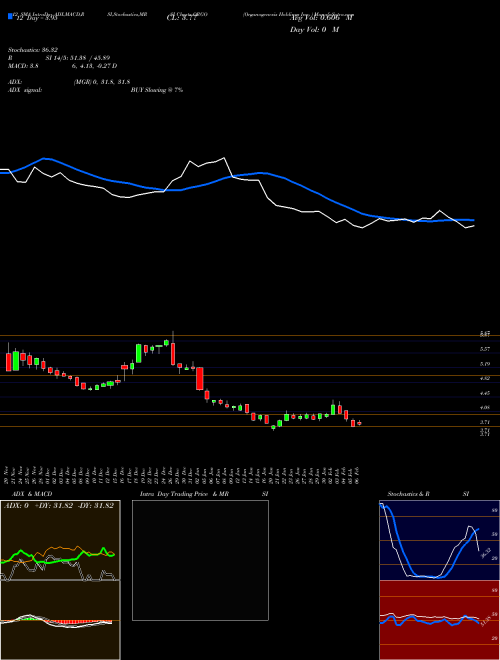This screenshot has height=660, width=500.
Task: Open the empty Intra Day price panel
Action: (x=200, y=560)
